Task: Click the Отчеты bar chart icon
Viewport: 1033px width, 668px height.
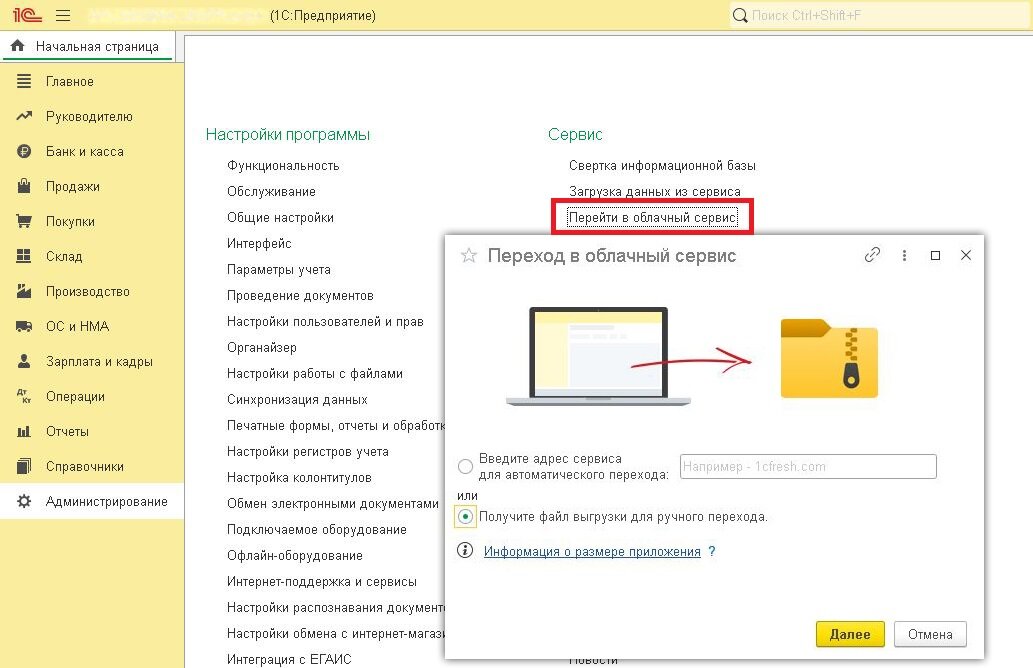Action: click(x=24, y=431)
